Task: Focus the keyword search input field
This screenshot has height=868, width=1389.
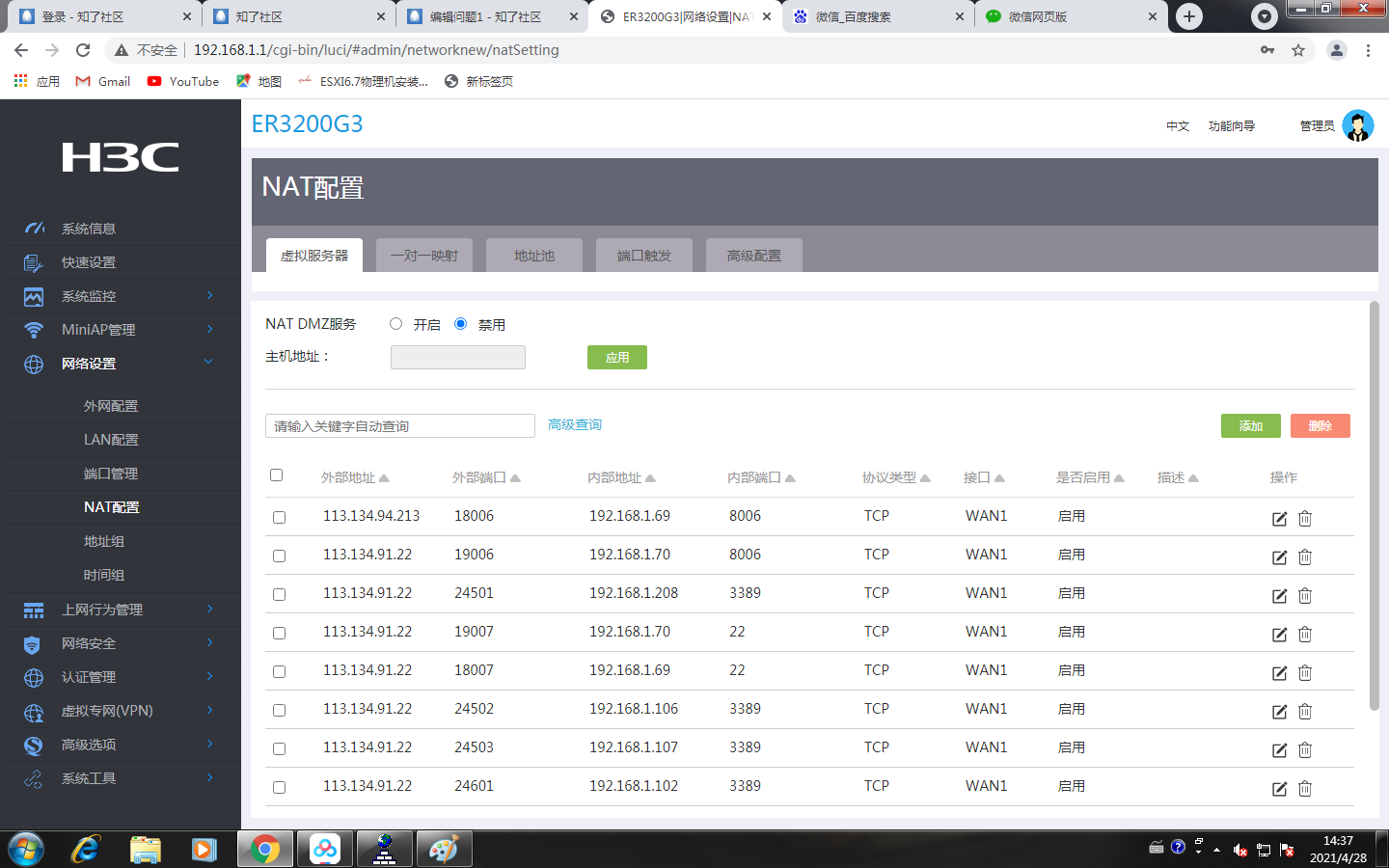Action: pyautogui.click(x=400, y=425)
